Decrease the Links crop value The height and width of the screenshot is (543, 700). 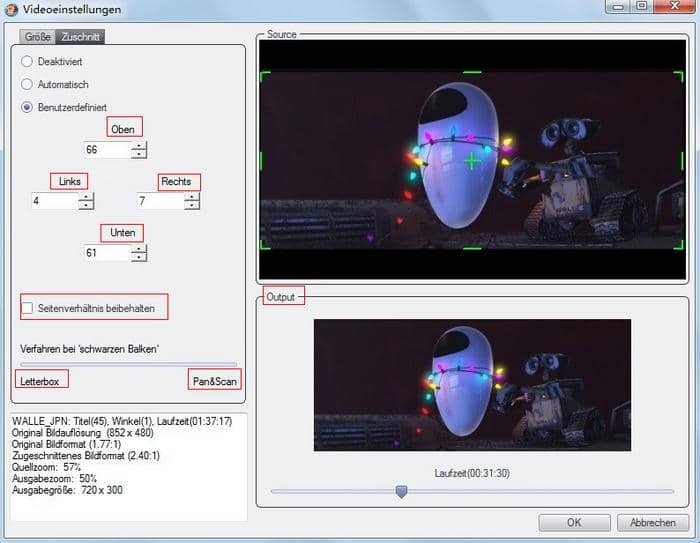(x=86, y=205)
